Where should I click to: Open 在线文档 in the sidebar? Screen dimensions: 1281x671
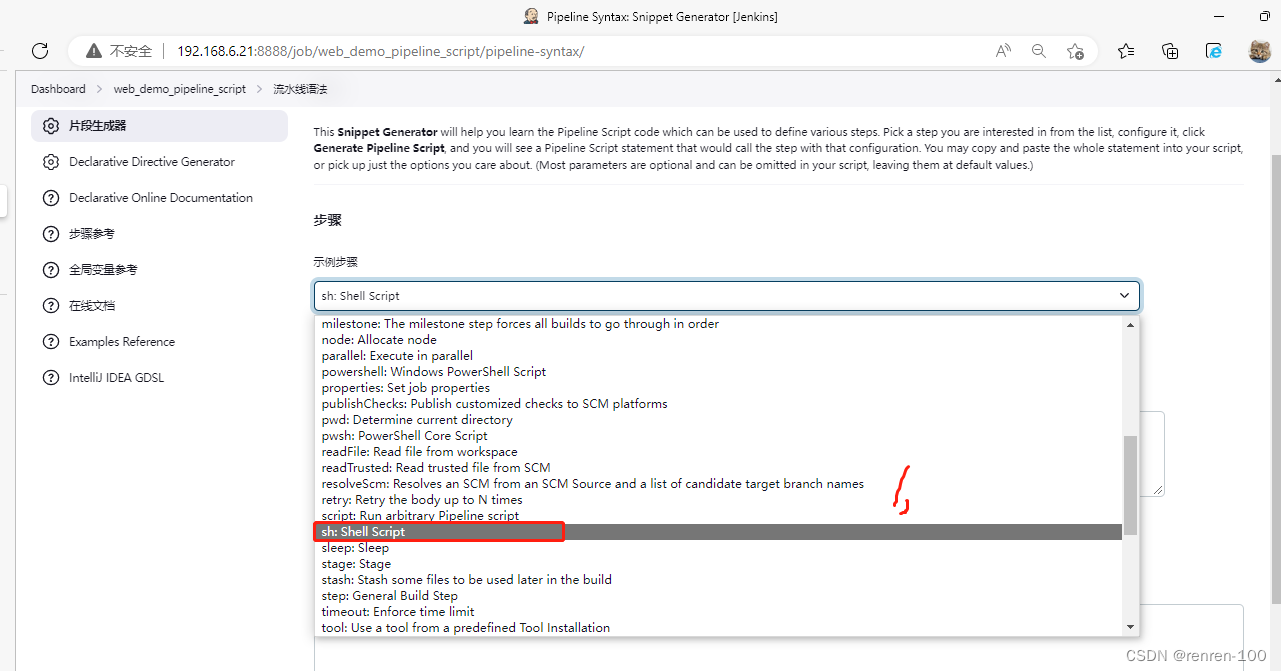[x=92, y=306]
